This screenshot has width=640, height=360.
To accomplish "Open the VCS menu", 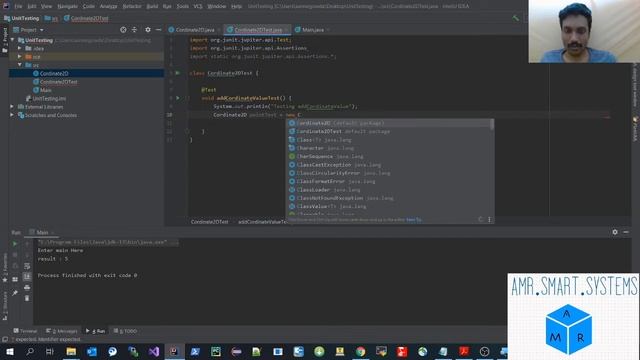I will (198, 6).
